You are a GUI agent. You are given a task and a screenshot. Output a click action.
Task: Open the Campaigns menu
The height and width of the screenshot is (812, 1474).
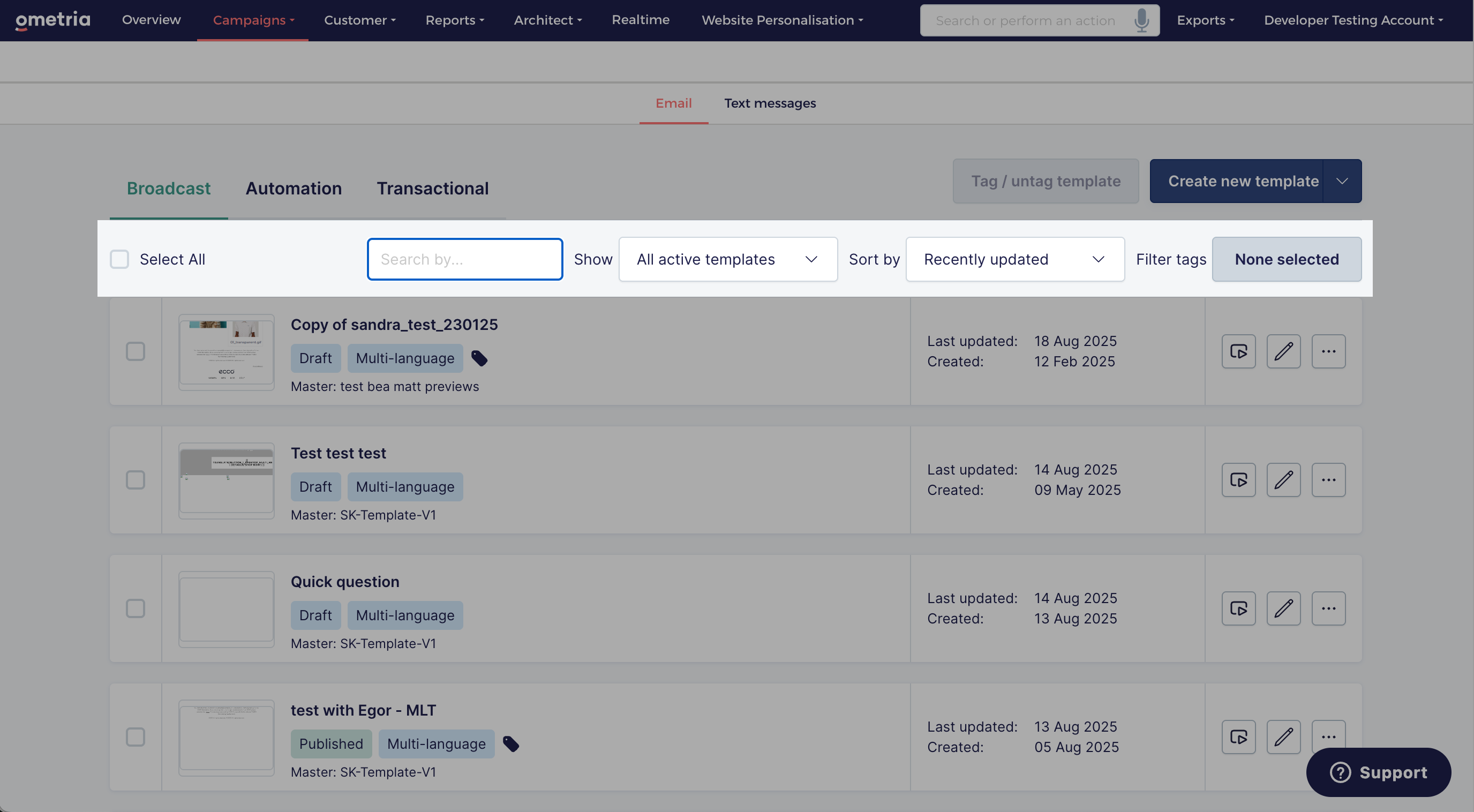[x=253, y=20]
